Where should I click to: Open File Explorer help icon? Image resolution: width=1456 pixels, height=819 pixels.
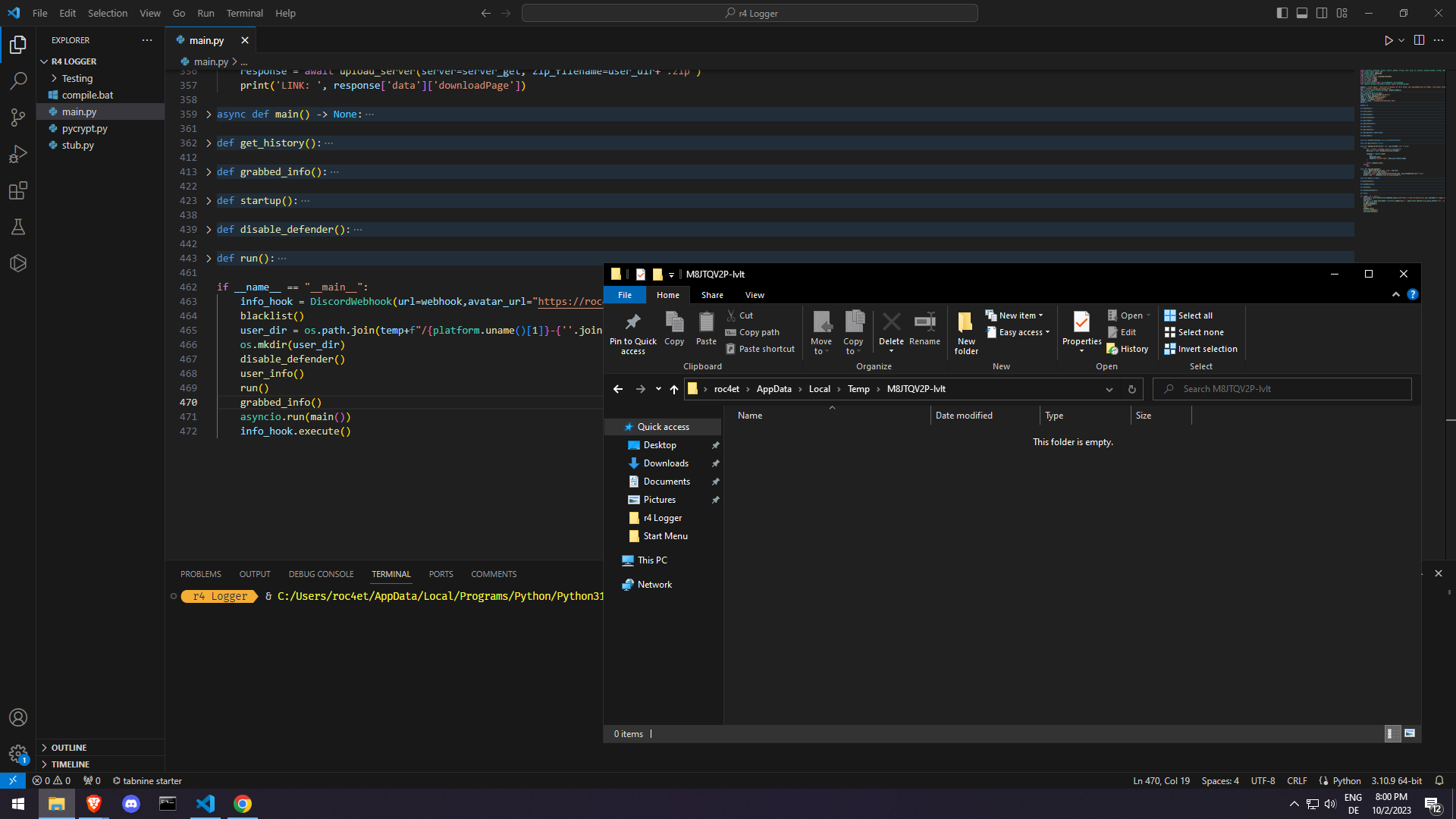tap(1412, 295)
